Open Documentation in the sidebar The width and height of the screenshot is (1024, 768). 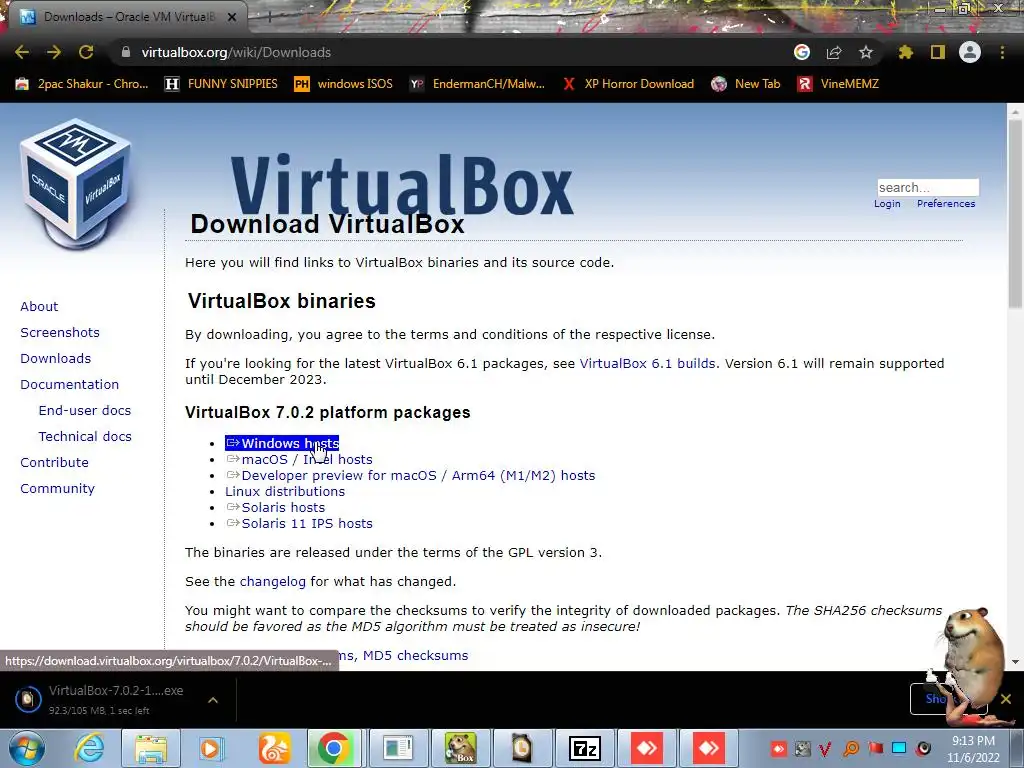70,385
